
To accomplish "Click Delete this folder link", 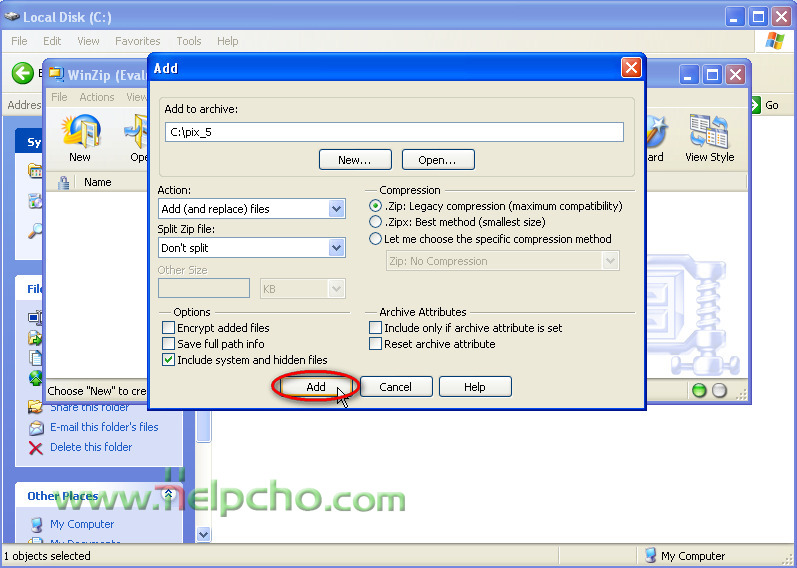I will [x=91, y=447].
